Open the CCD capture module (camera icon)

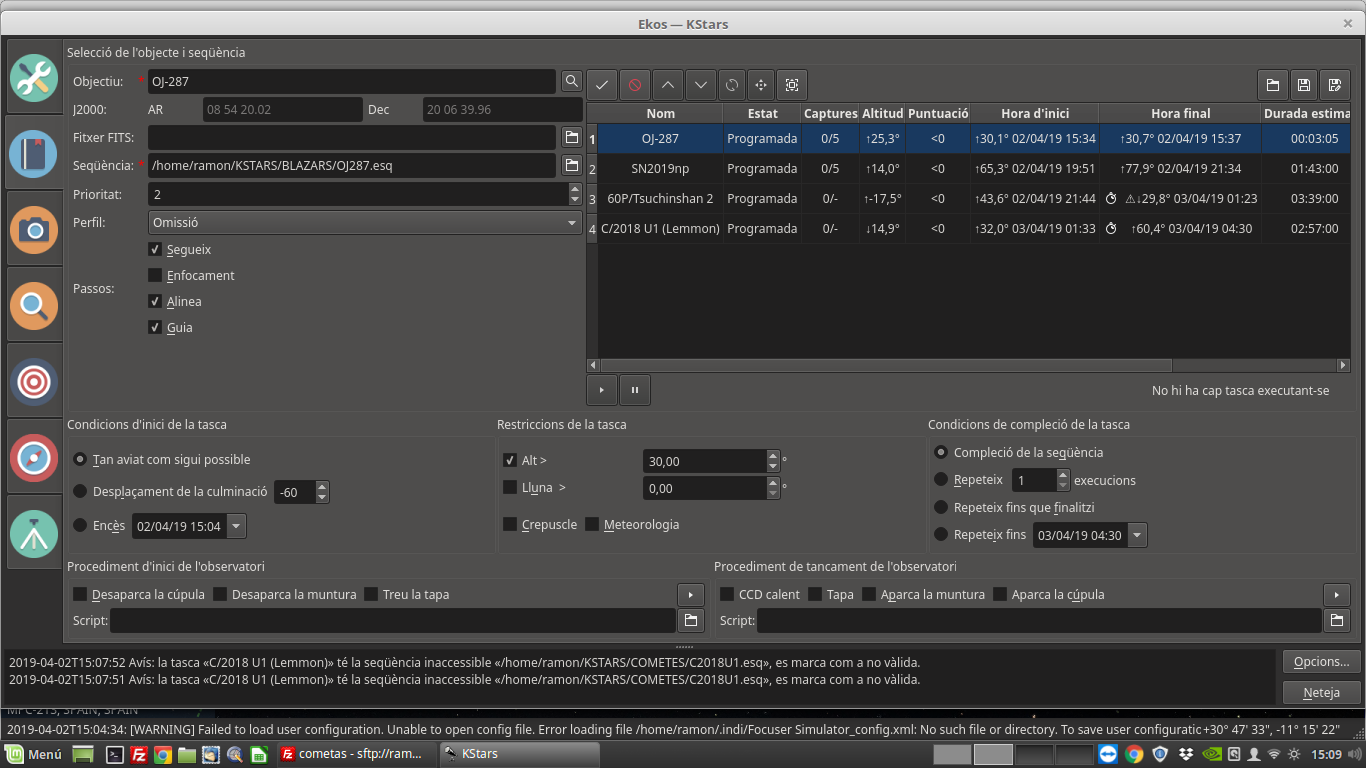tap(34, 230)
